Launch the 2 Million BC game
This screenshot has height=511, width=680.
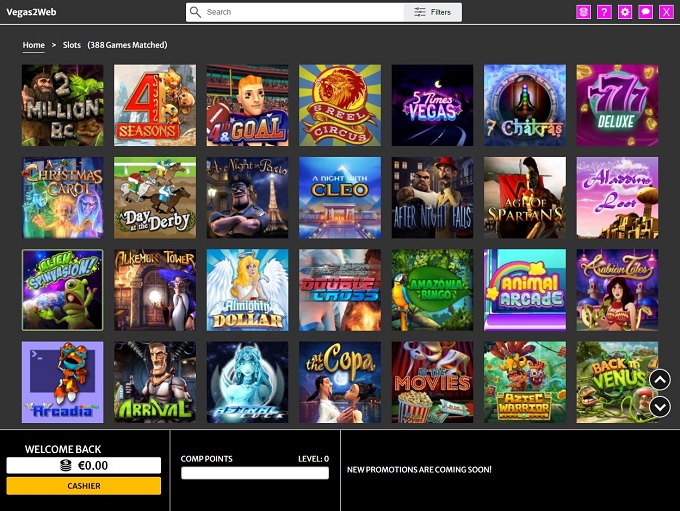[x=62, y=105]
